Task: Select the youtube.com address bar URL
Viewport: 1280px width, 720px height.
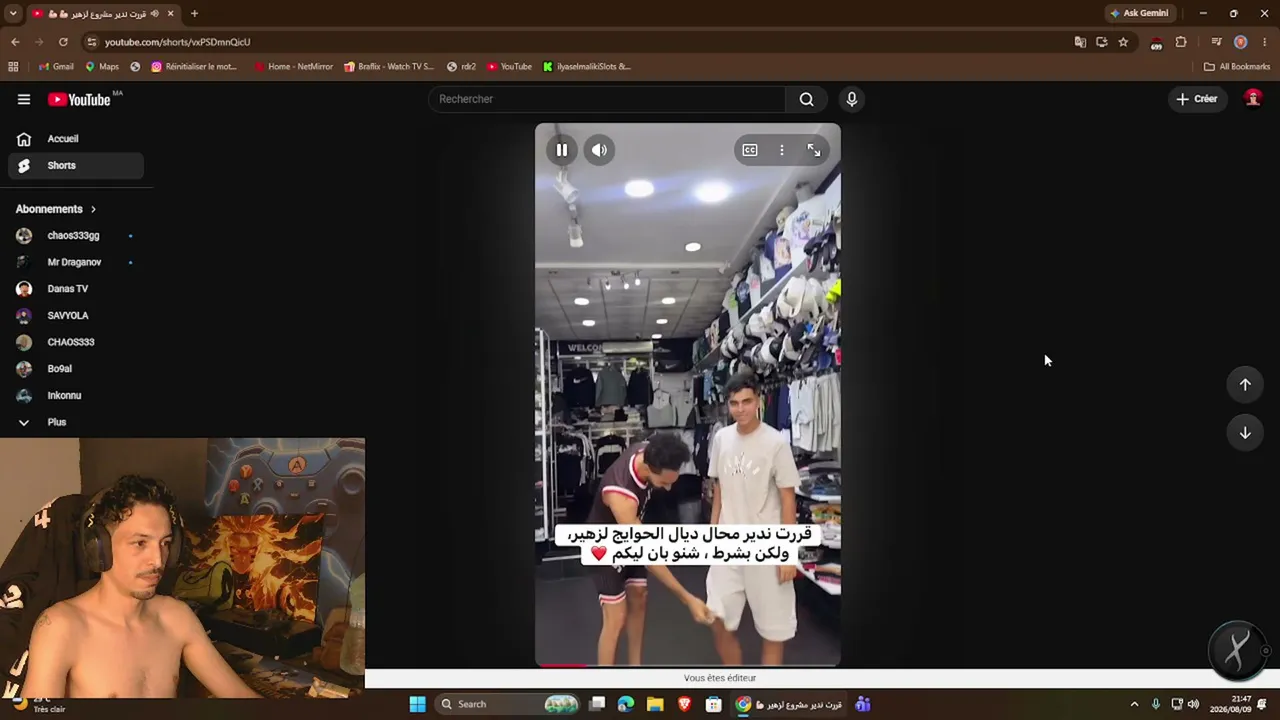Action: [x=178, y=42]
